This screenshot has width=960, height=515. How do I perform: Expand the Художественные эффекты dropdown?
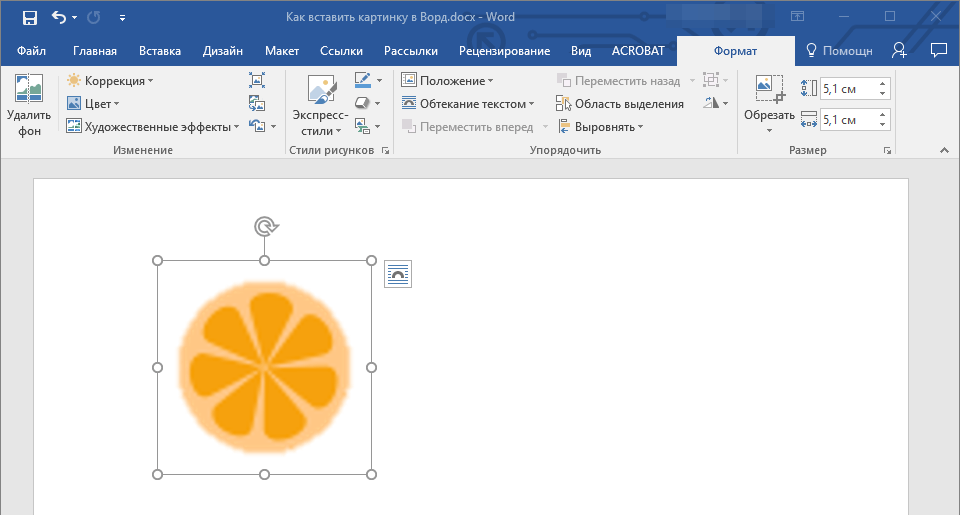coord(153,126)
